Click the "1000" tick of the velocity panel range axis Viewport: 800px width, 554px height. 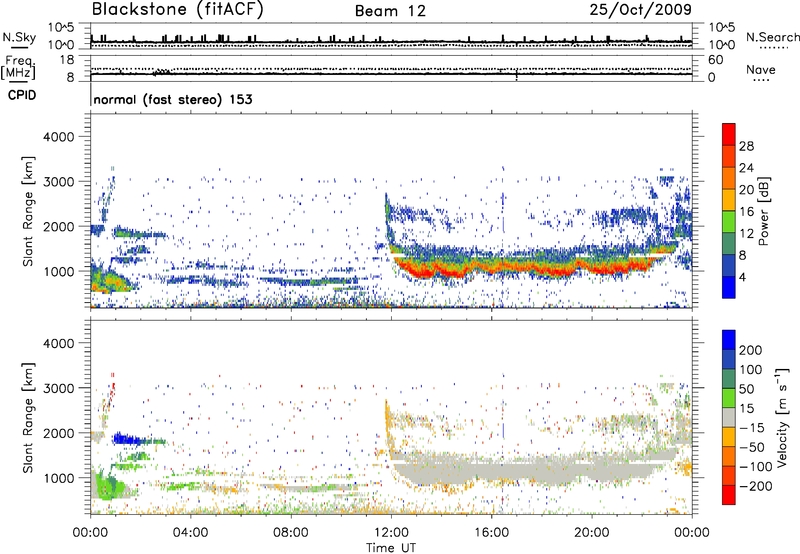pos(59,478)
